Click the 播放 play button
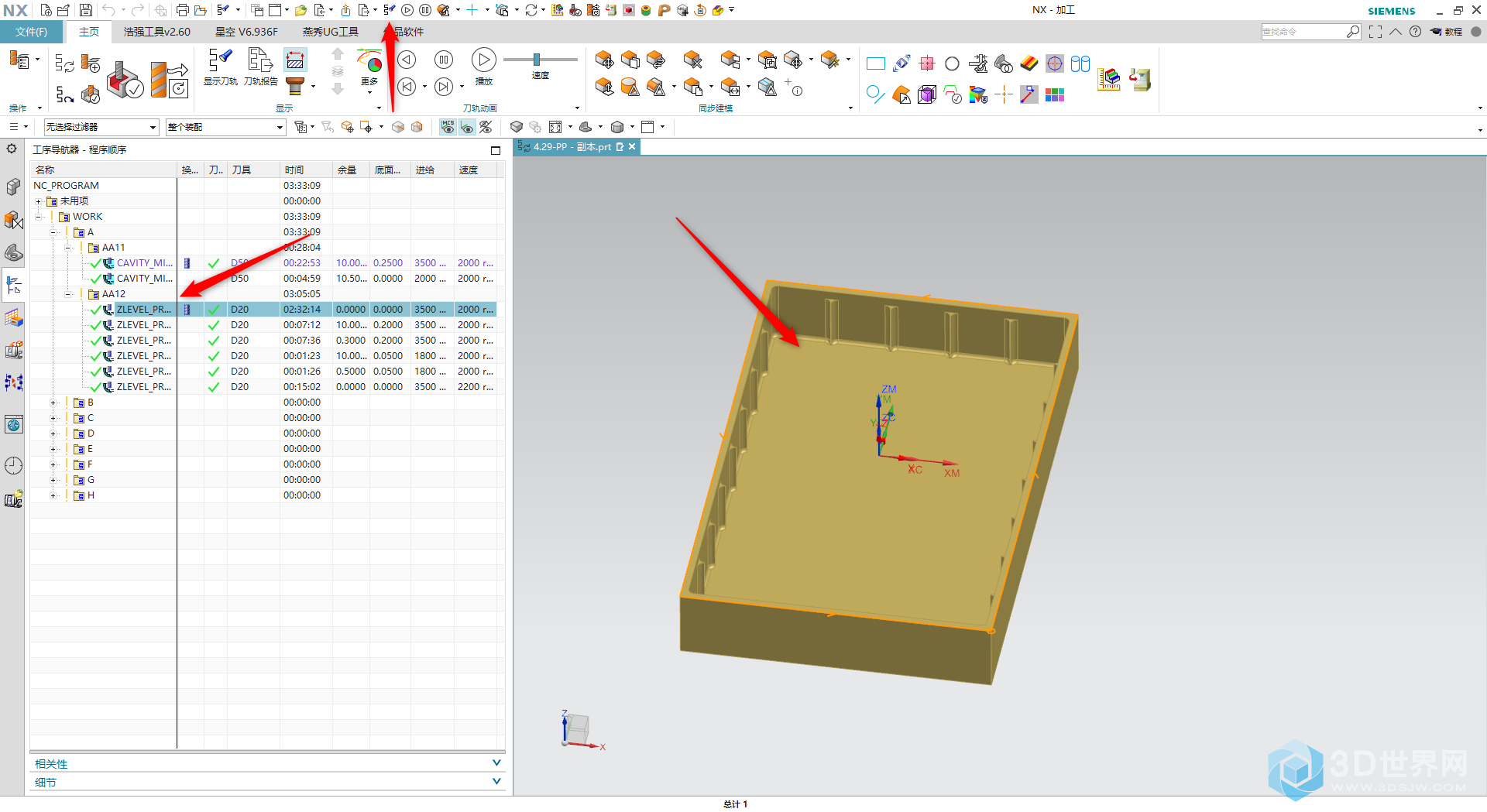The height and width of the screenshot is (812, 1487). pos(483,66)
